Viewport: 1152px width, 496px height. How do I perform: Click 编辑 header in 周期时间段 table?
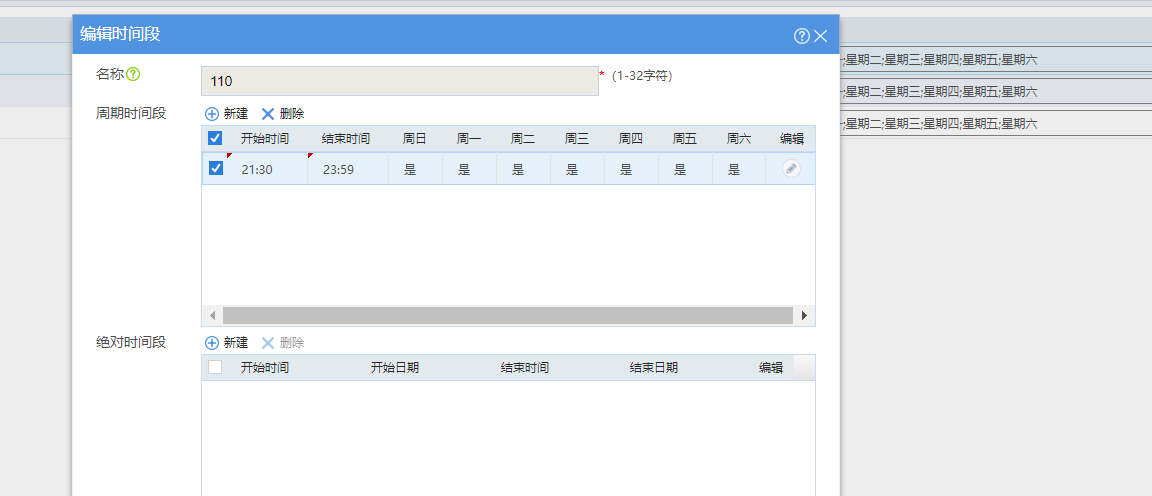(792, 138)
